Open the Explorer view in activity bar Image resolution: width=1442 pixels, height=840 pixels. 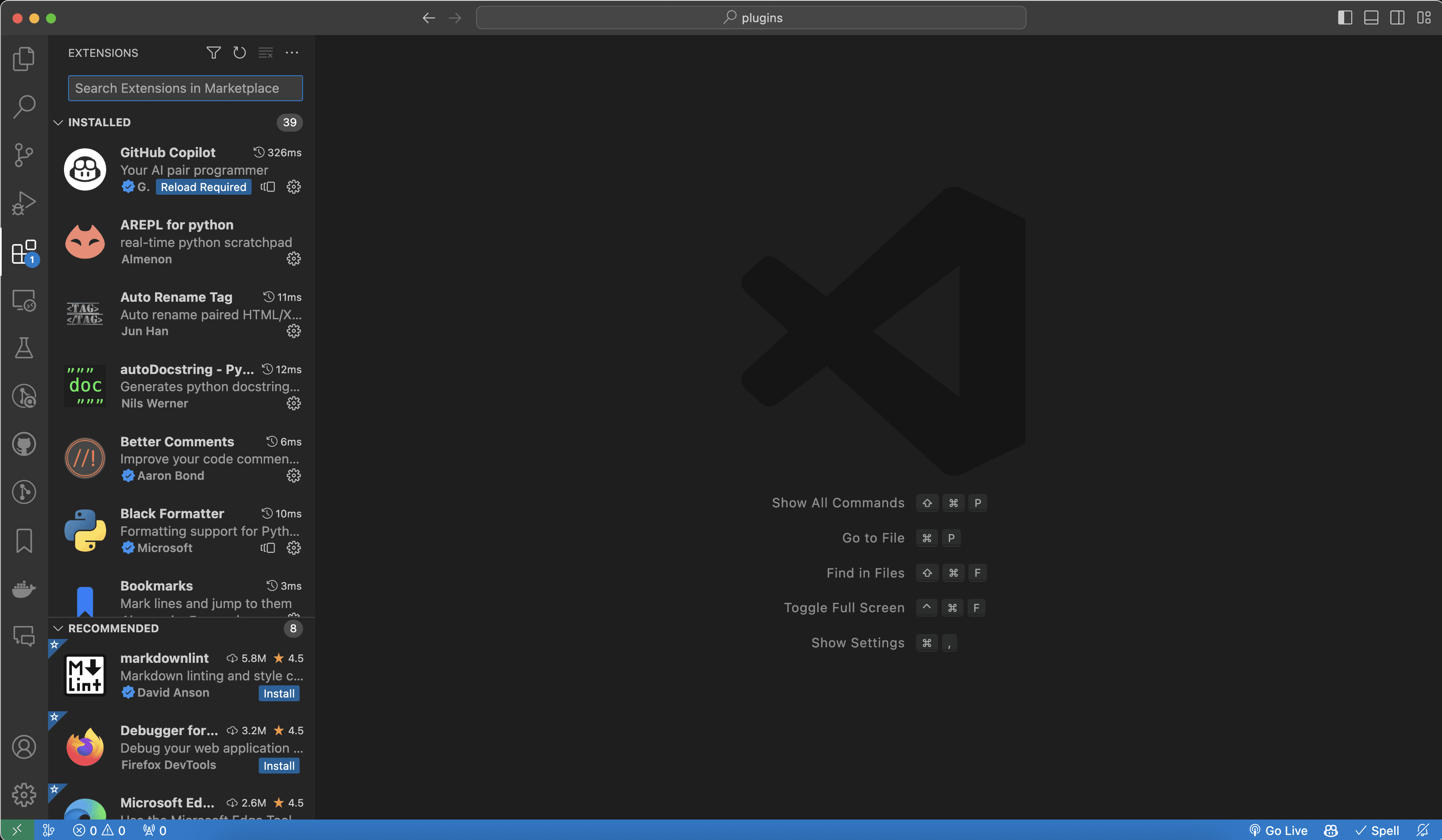click(x=23, y=59)
